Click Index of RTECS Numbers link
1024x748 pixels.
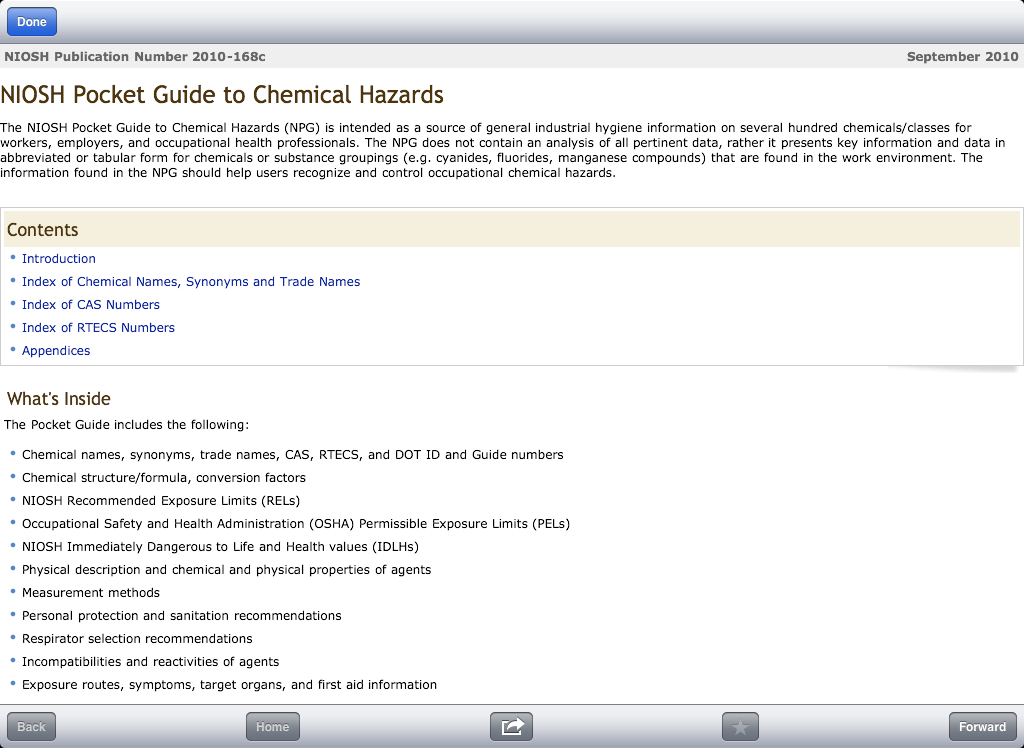pyautogui.click(x=98, y=328)
